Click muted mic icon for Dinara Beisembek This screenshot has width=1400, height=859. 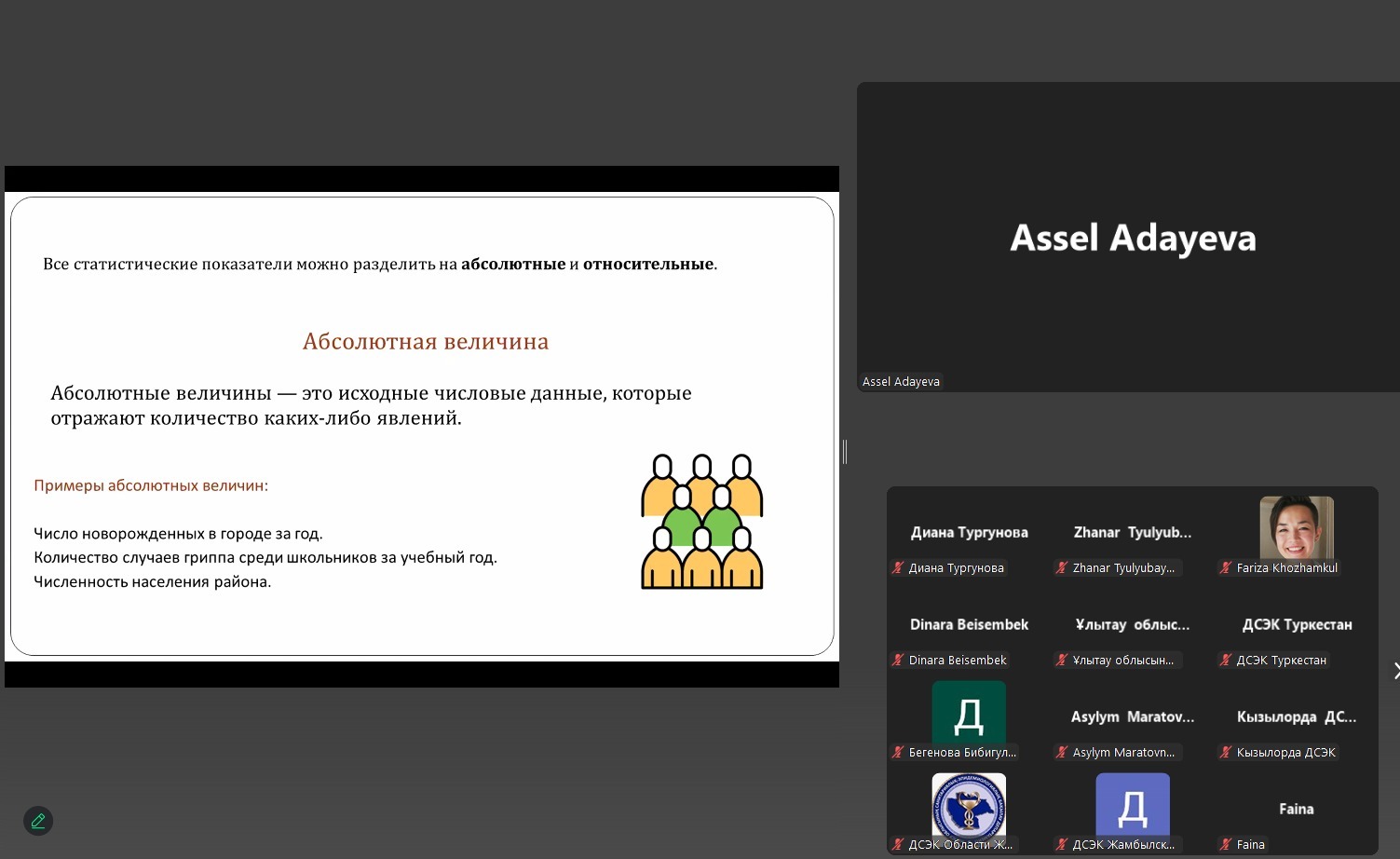(x=899, y=661)
